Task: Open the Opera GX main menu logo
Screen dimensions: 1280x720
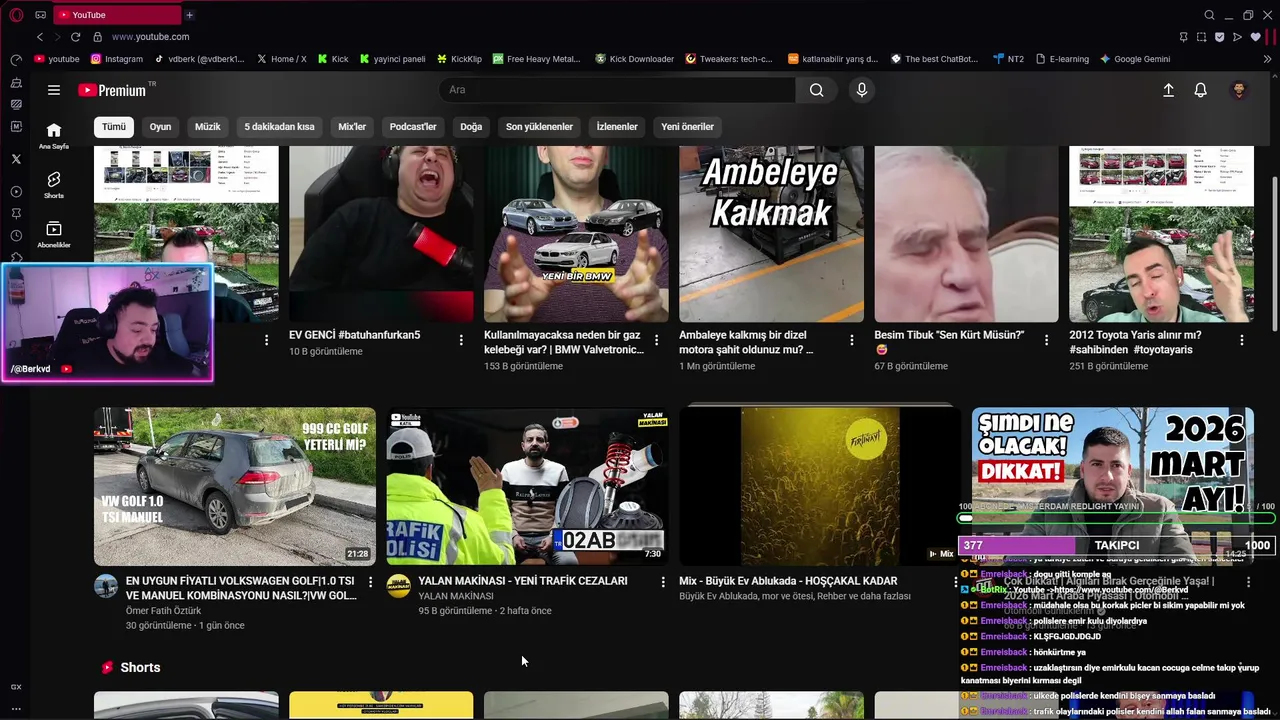Action: pyautogui.click(x=16, y=15)
